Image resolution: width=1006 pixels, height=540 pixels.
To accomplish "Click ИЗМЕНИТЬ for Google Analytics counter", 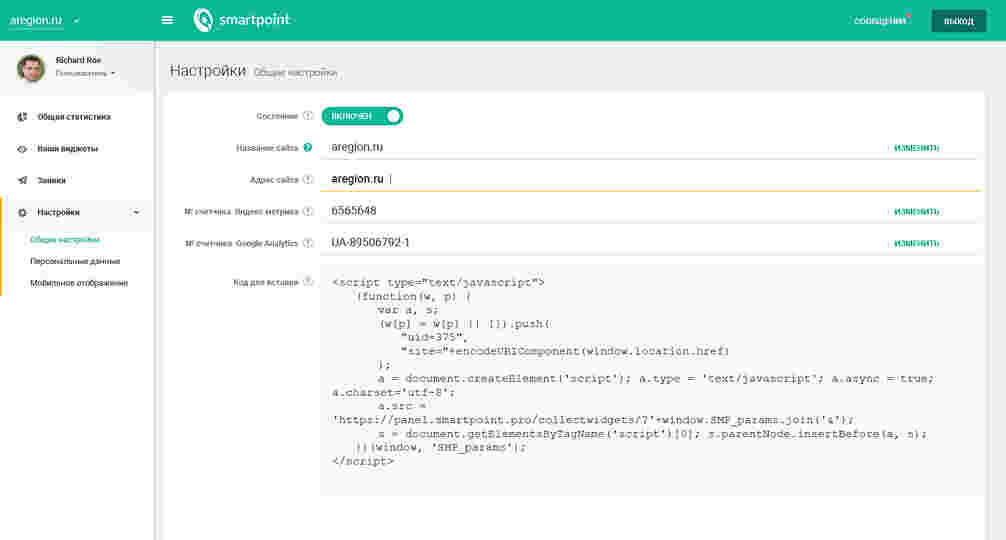I will coord(916,244).
